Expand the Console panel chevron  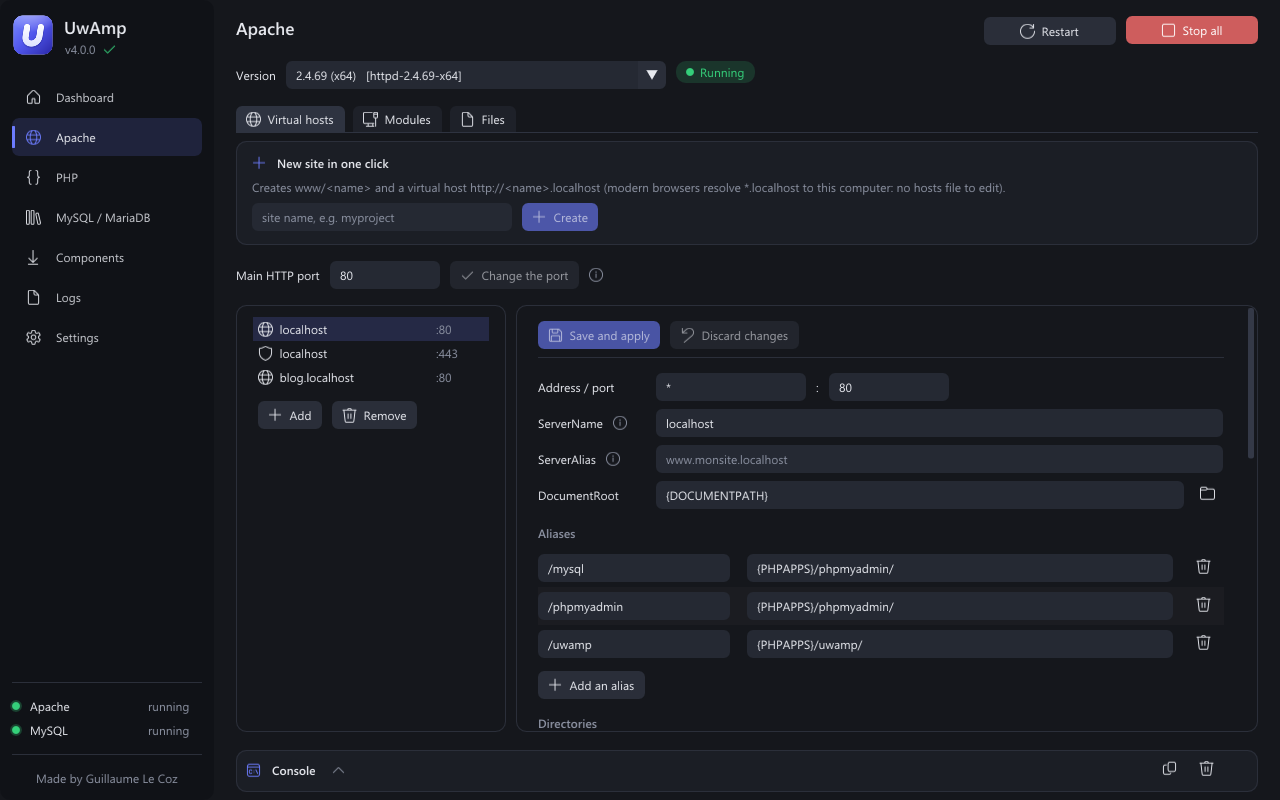(x=338, y=770)
